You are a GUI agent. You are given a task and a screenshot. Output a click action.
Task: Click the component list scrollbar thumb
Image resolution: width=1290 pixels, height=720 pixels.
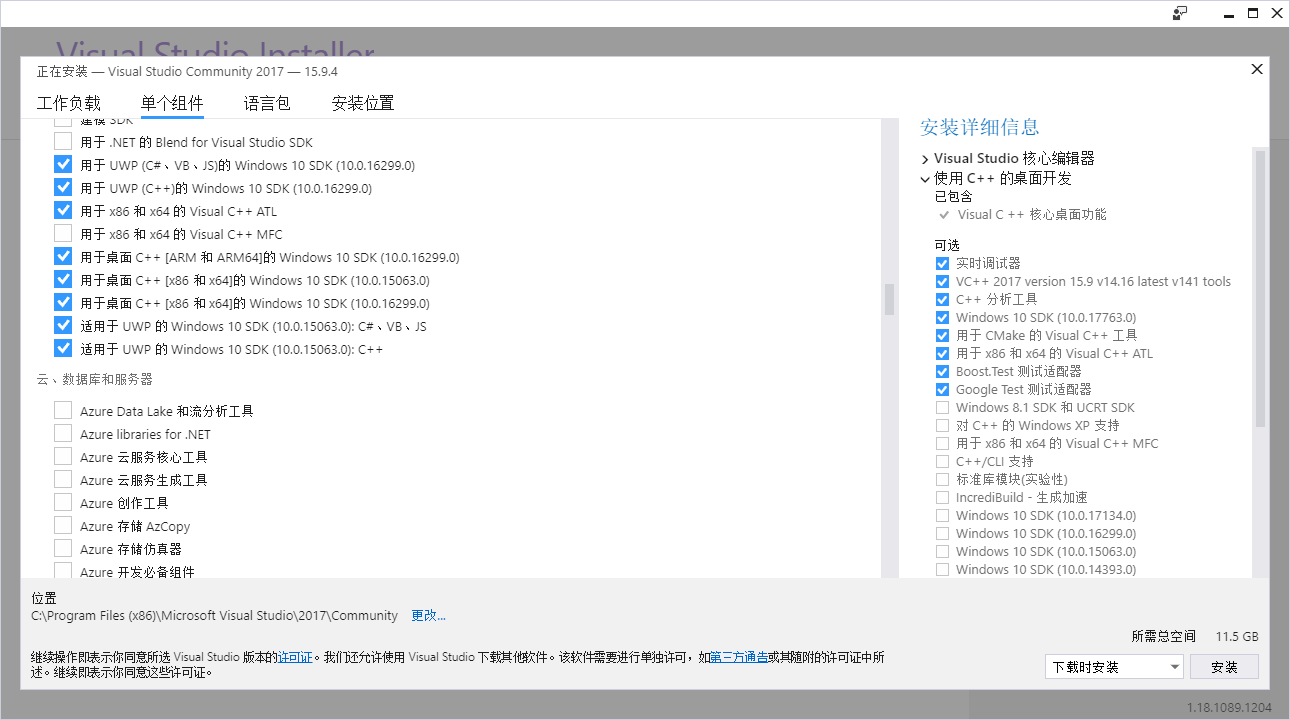tap(888, 299)
